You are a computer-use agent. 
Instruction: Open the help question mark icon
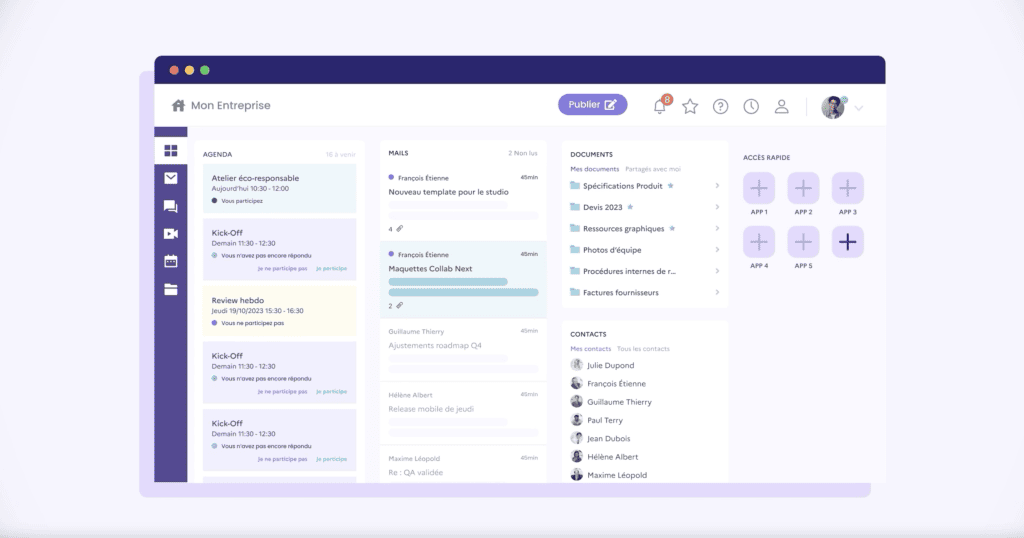[x=720, y=106]
